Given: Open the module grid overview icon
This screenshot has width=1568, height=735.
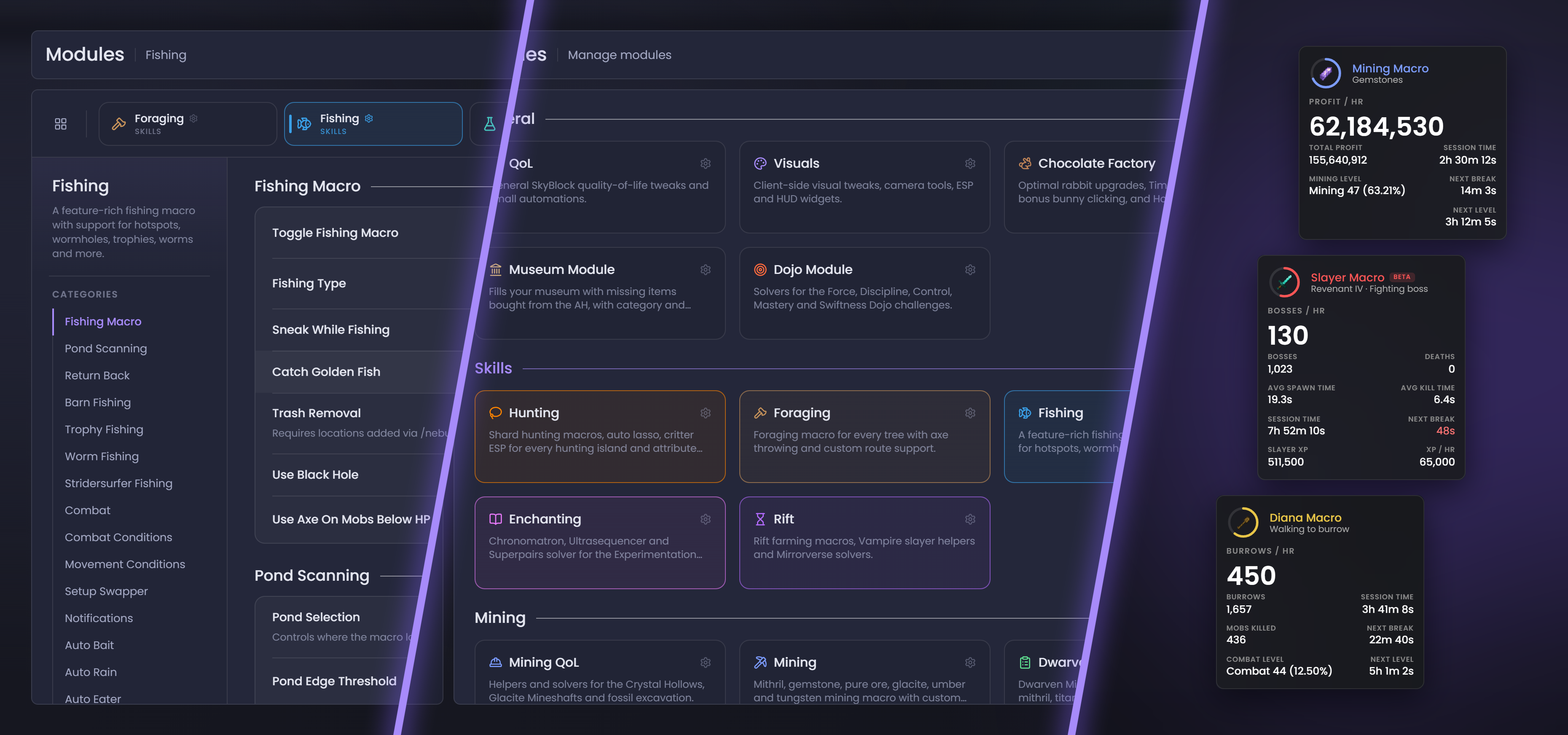Looking at the screenshot, I should pyautogui.click(x=60, y=123).
